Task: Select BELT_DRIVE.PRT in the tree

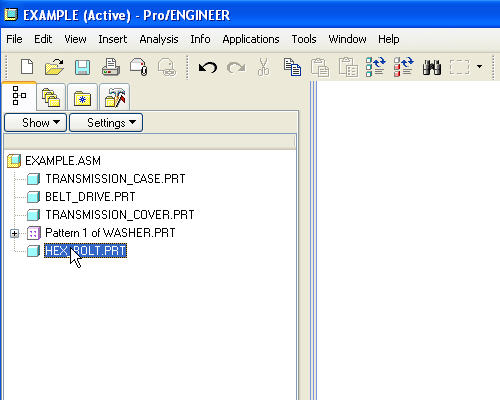Action: pos(90,197)
